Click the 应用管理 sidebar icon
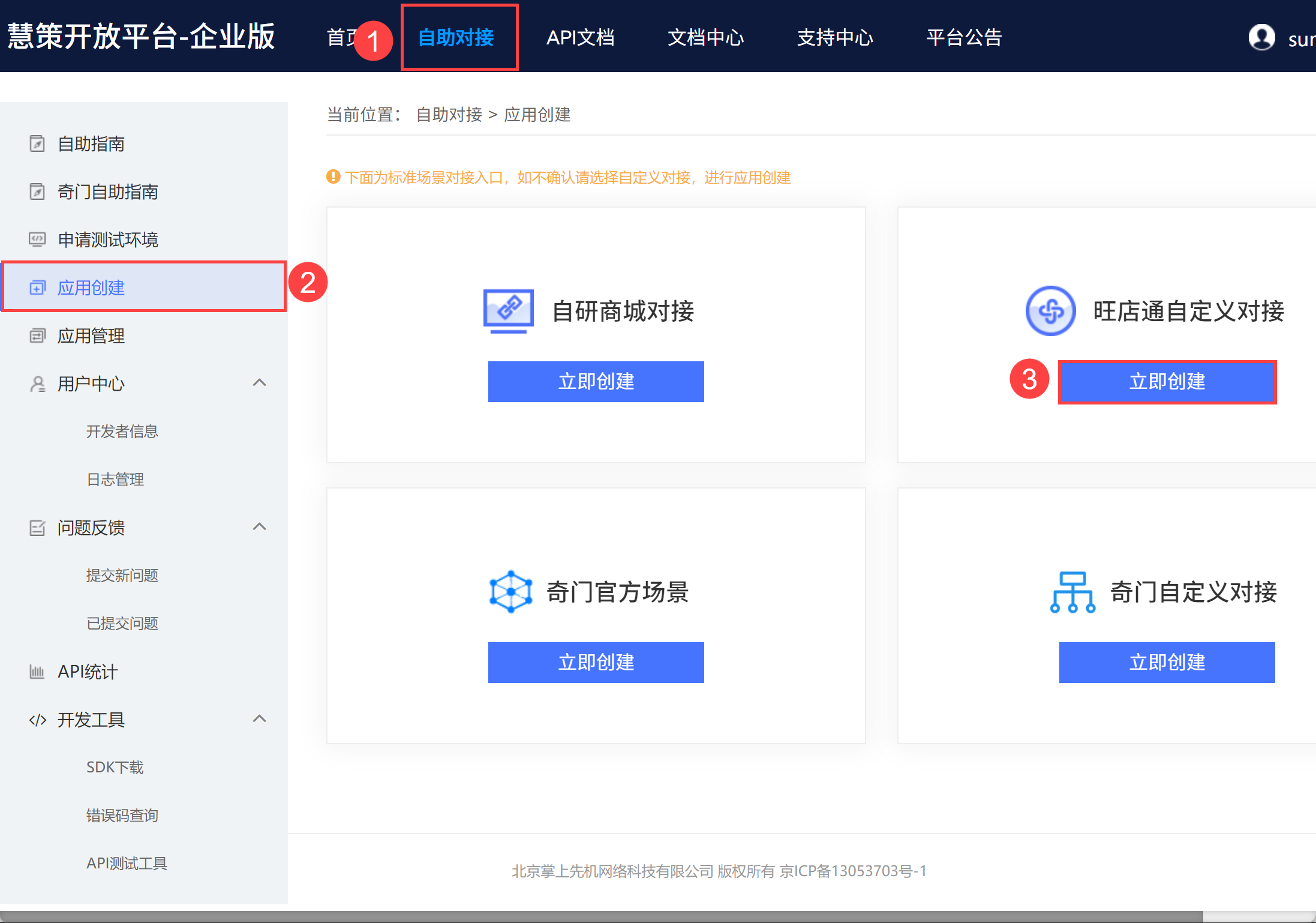1316x923 pixels. coord(37,335)
